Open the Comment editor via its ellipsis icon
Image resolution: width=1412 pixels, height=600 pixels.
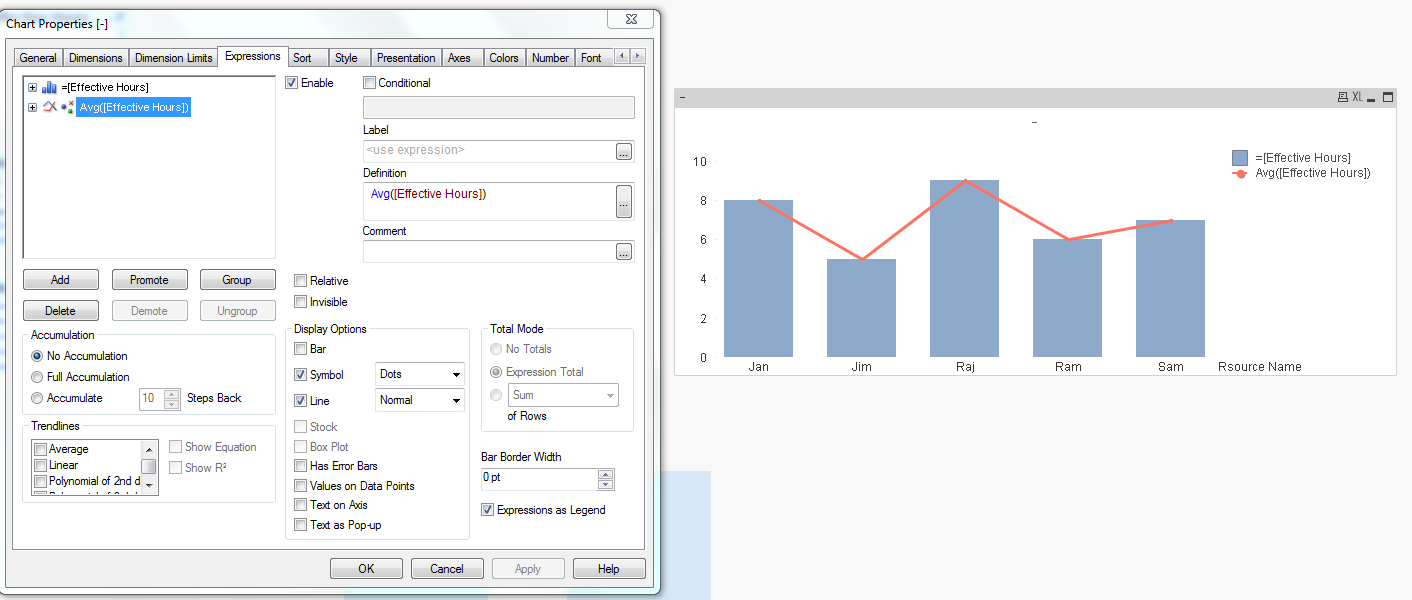coord(623,252)
